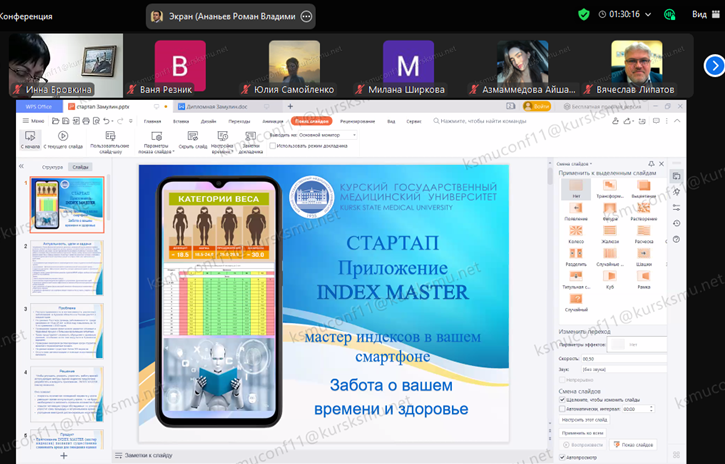
Task: Click the animation star icon in side strip
Action: (x=676, y=192)
